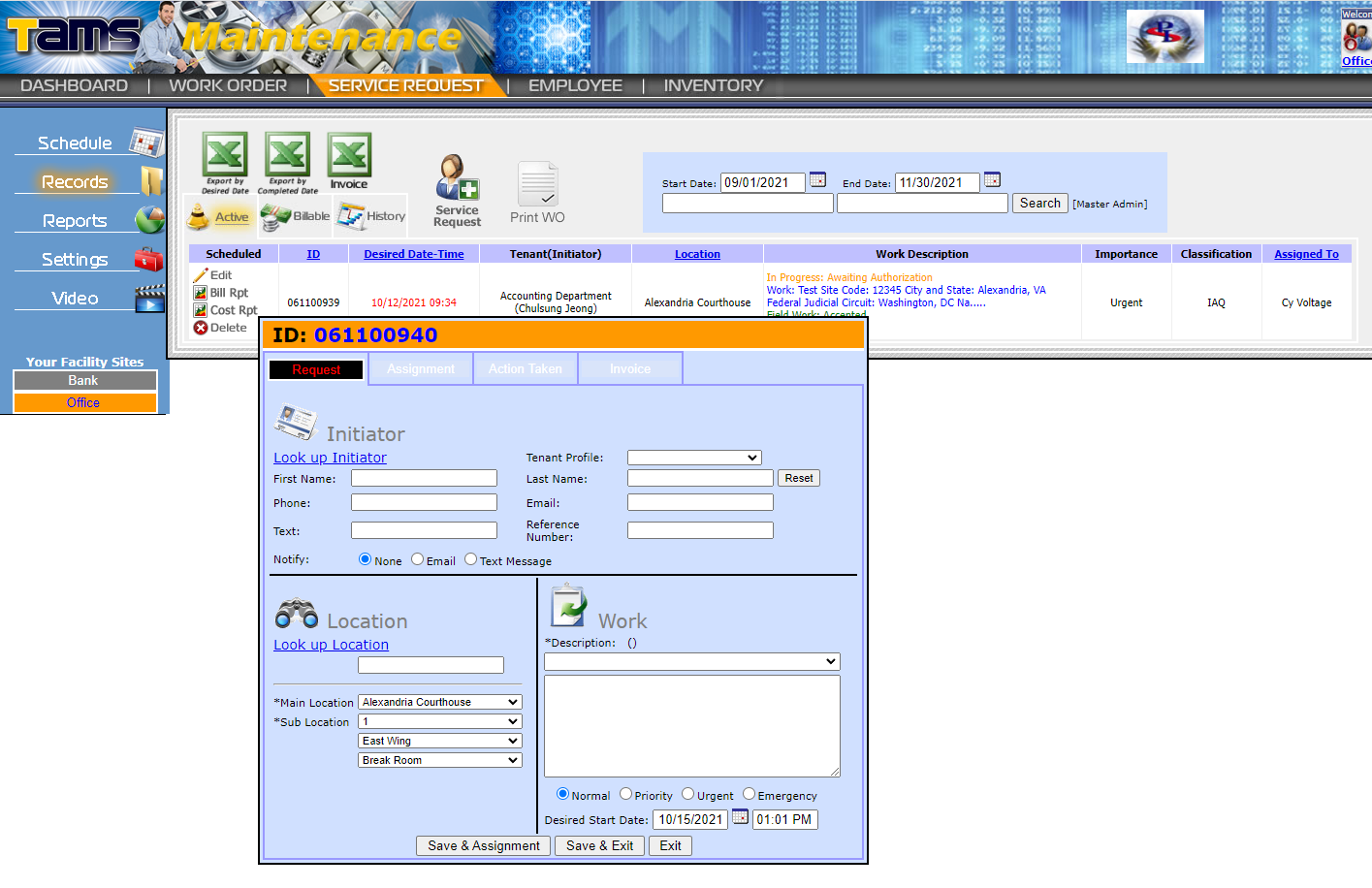Open the INVENTORY menu
1372x888 pixels.
[x=713, y=84]
